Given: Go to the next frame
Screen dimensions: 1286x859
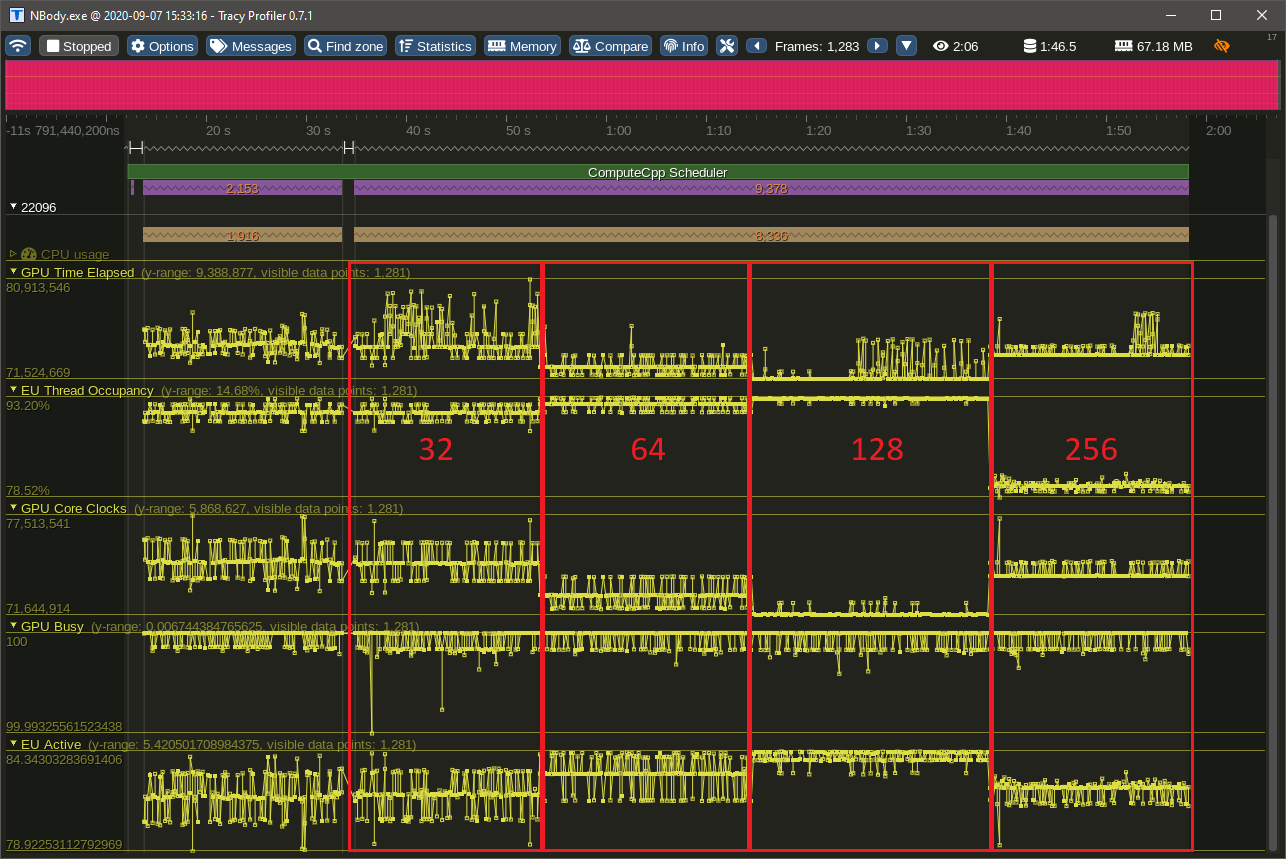Looking at the screenshot, I should pos(877,46).
